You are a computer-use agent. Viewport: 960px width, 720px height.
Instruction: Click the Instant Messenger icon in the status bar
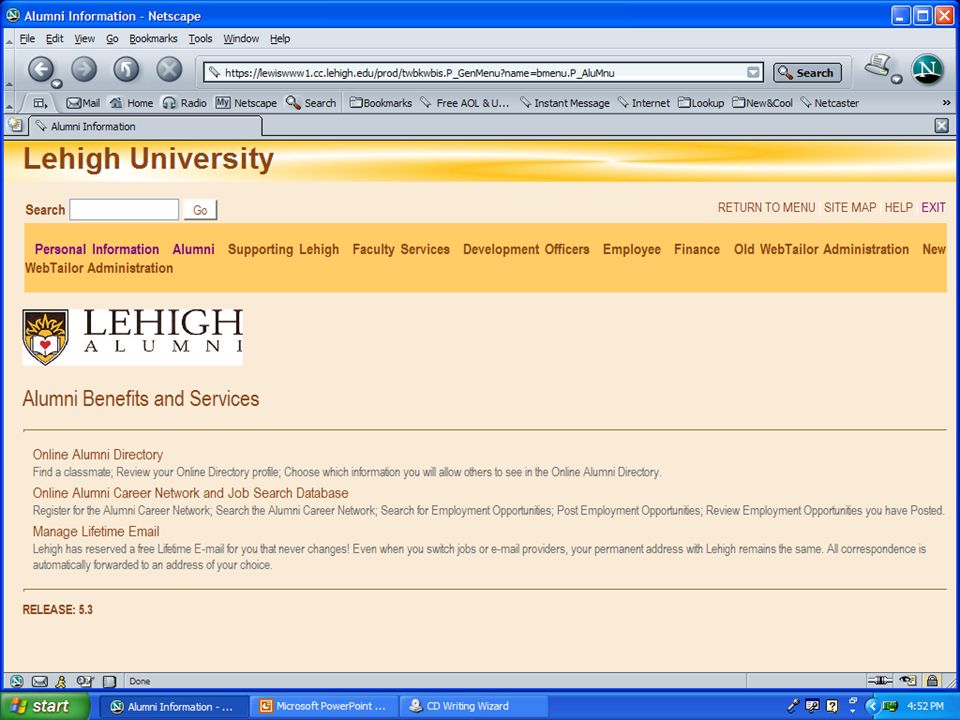coord(61,681)
